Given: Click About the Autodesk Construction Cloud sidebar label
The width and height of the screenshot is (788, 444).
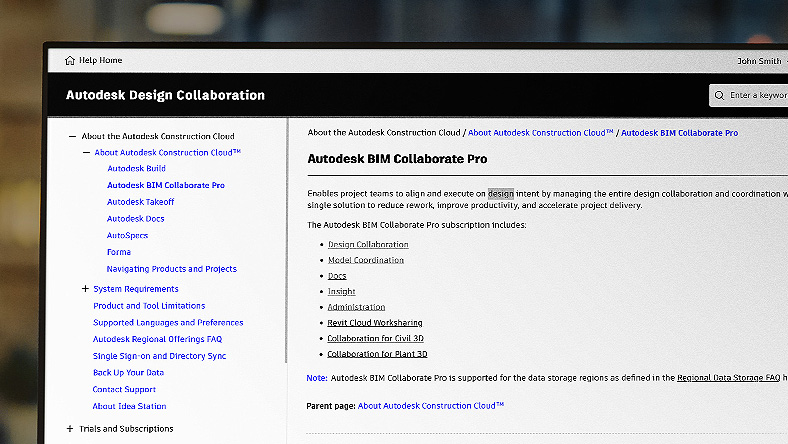Looking at the screenshot, I should [x=158, y=136].
